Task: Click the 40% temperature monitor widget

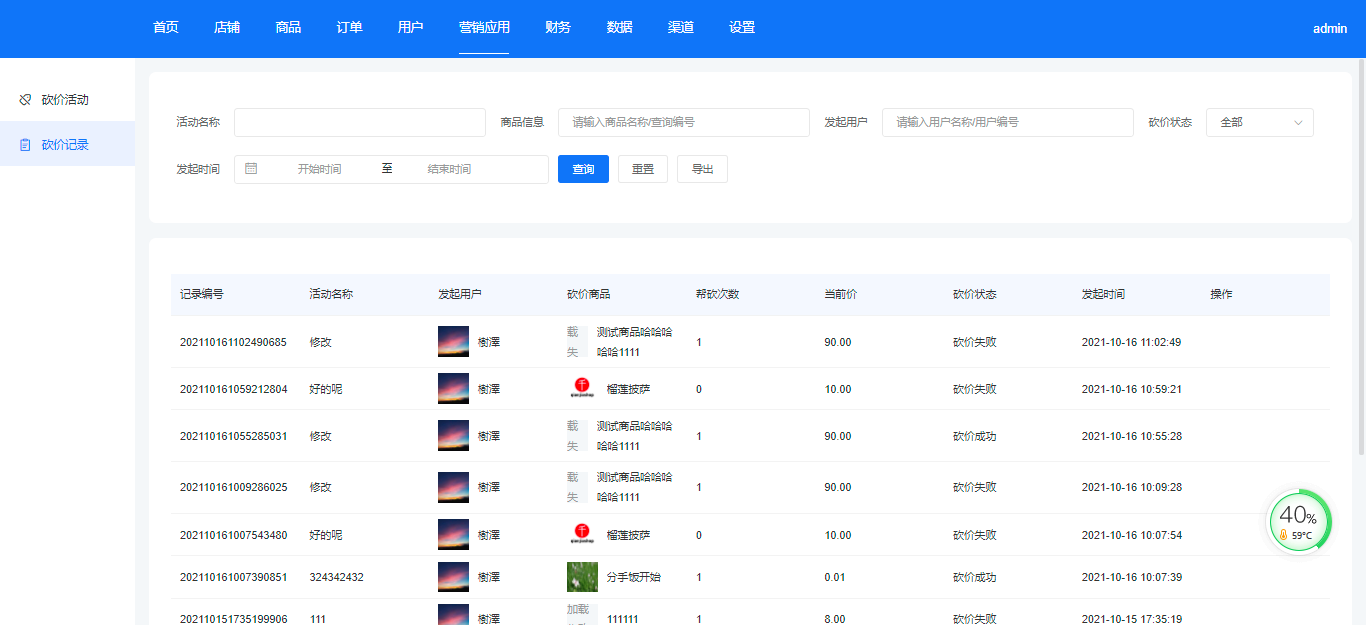Action: pos(1299,521)
